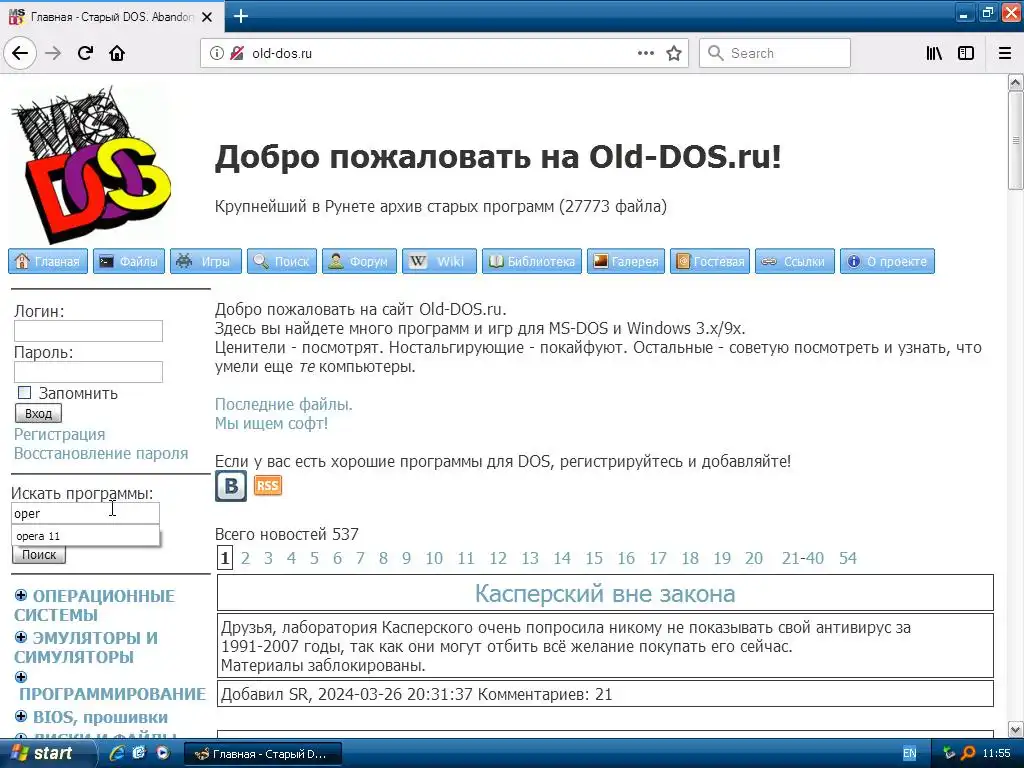Viewport: 1024px width, 768px height.
Task: Open the Последние файлы link
Action: [x=283, y=404]
